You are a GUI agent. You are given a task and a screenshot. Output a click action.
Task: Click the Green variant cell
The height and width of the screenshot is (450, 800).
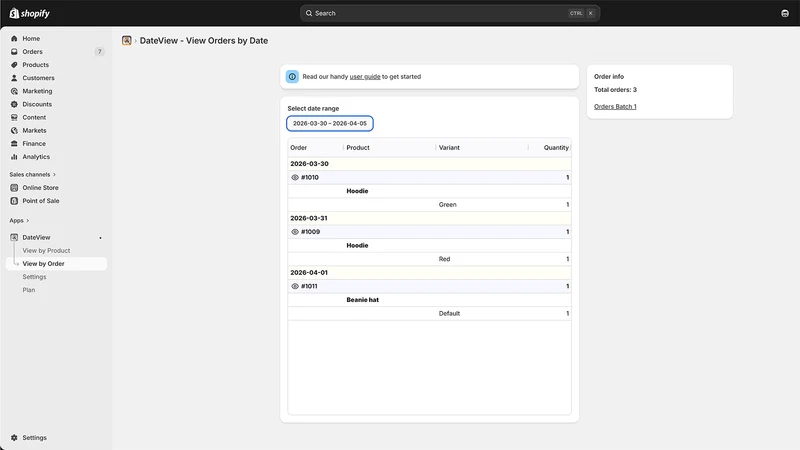tap(447, 205)
